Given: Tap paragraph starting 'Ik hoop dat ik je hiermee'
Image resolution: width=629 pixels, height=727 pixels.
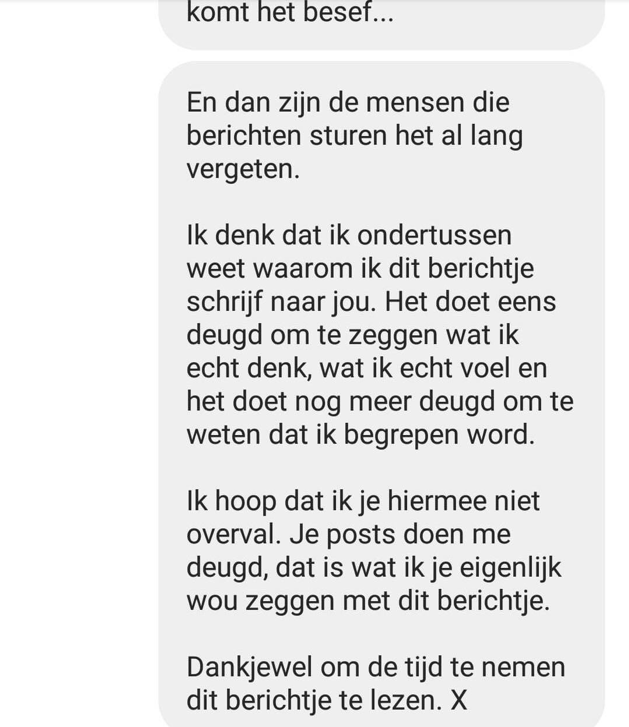Looking at the screenshot, I should (x=374, y=551).
